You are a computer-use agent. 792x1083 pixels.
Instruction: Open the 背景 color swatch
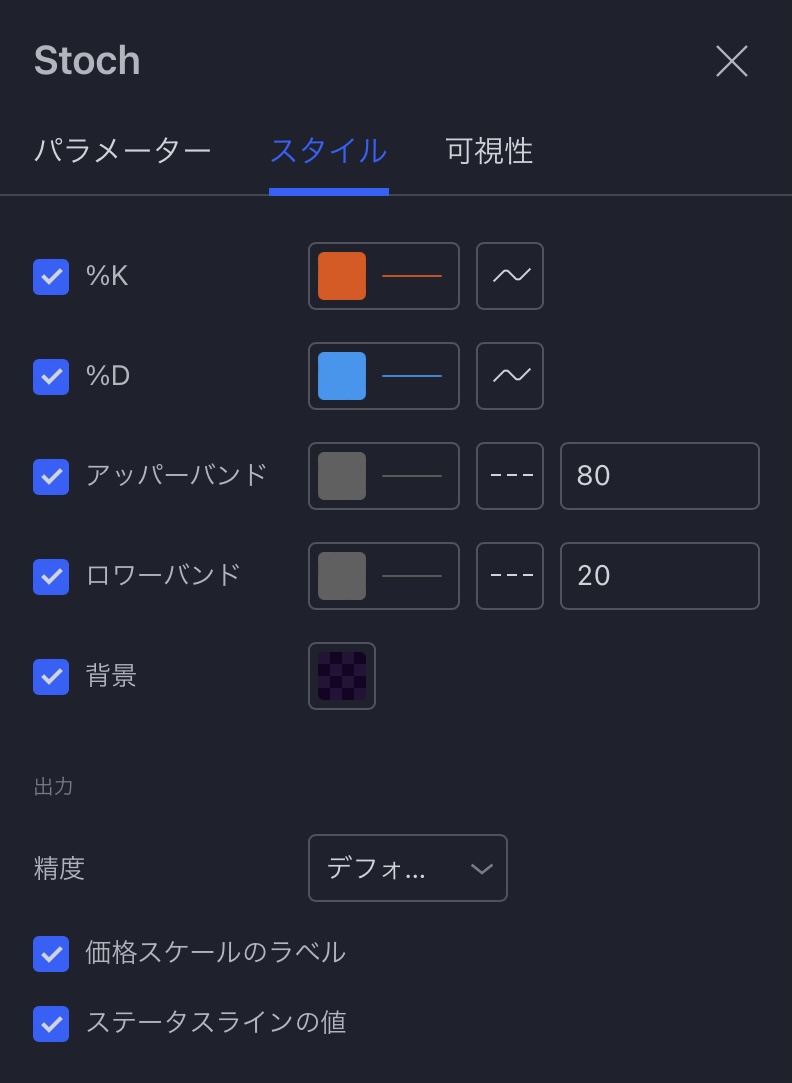[342, 676]
